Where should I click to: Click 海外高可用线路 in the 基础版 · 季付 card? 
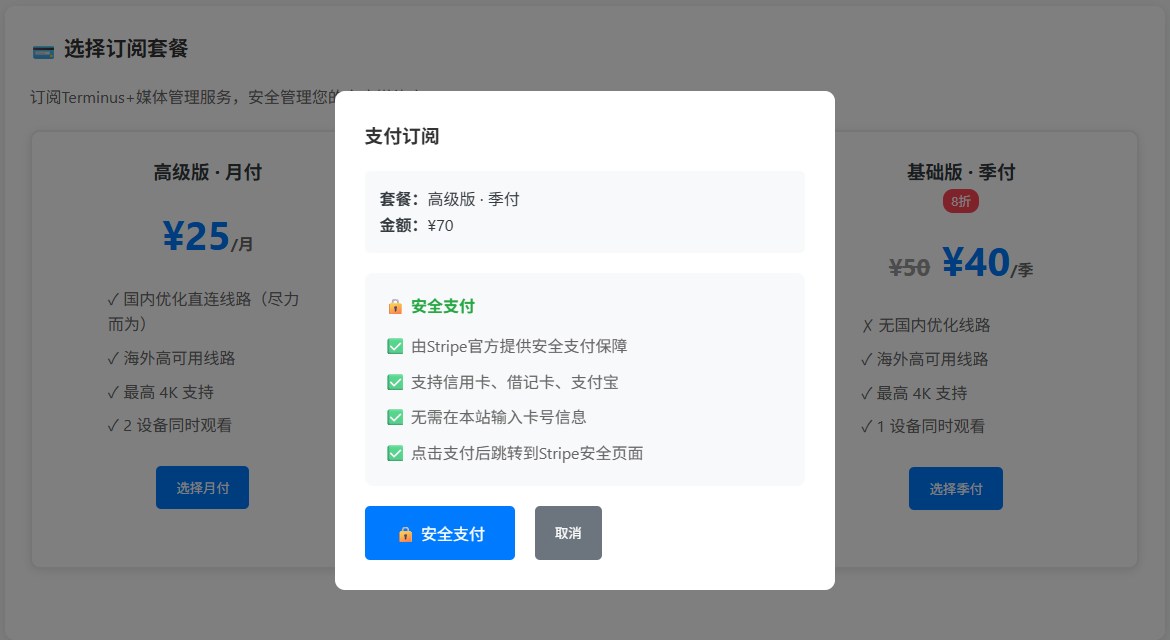(925, 359)
